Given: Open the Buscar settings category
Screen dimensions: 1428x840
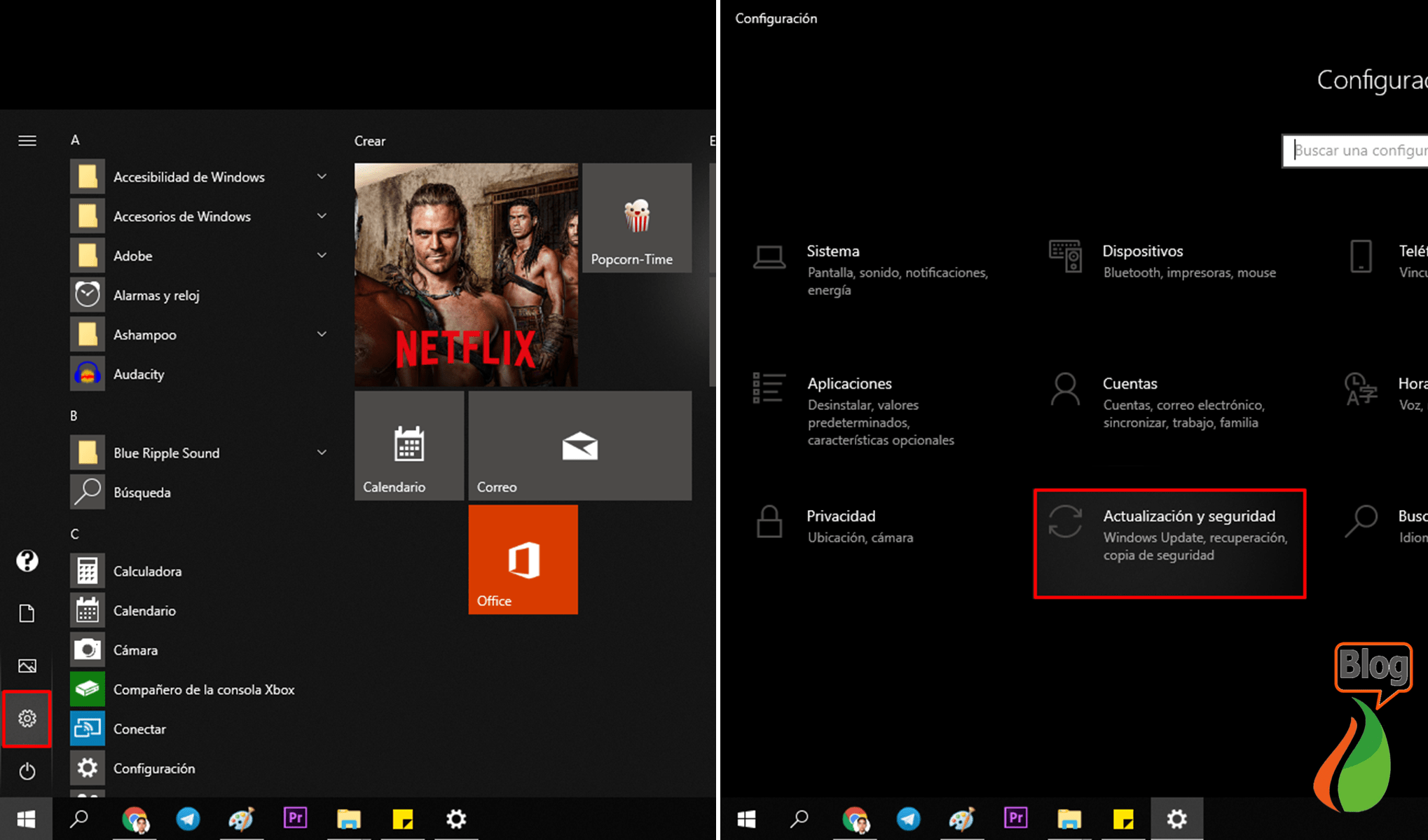Looking at the screenshot, I should tap(1385, 525).
